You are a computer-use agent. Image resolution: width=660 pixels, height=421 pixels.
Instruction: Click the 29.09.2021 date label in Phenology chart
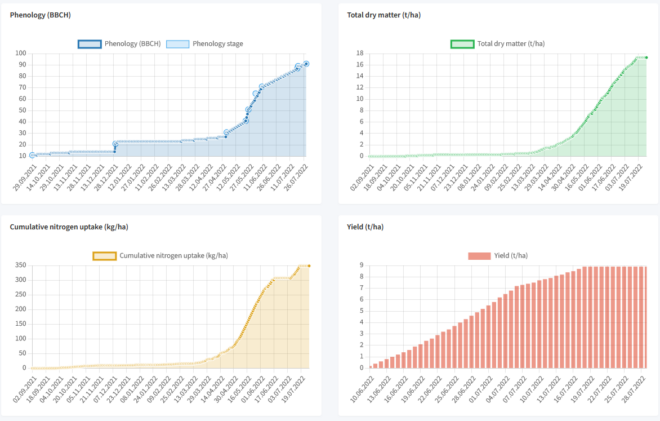click(25, 178)
